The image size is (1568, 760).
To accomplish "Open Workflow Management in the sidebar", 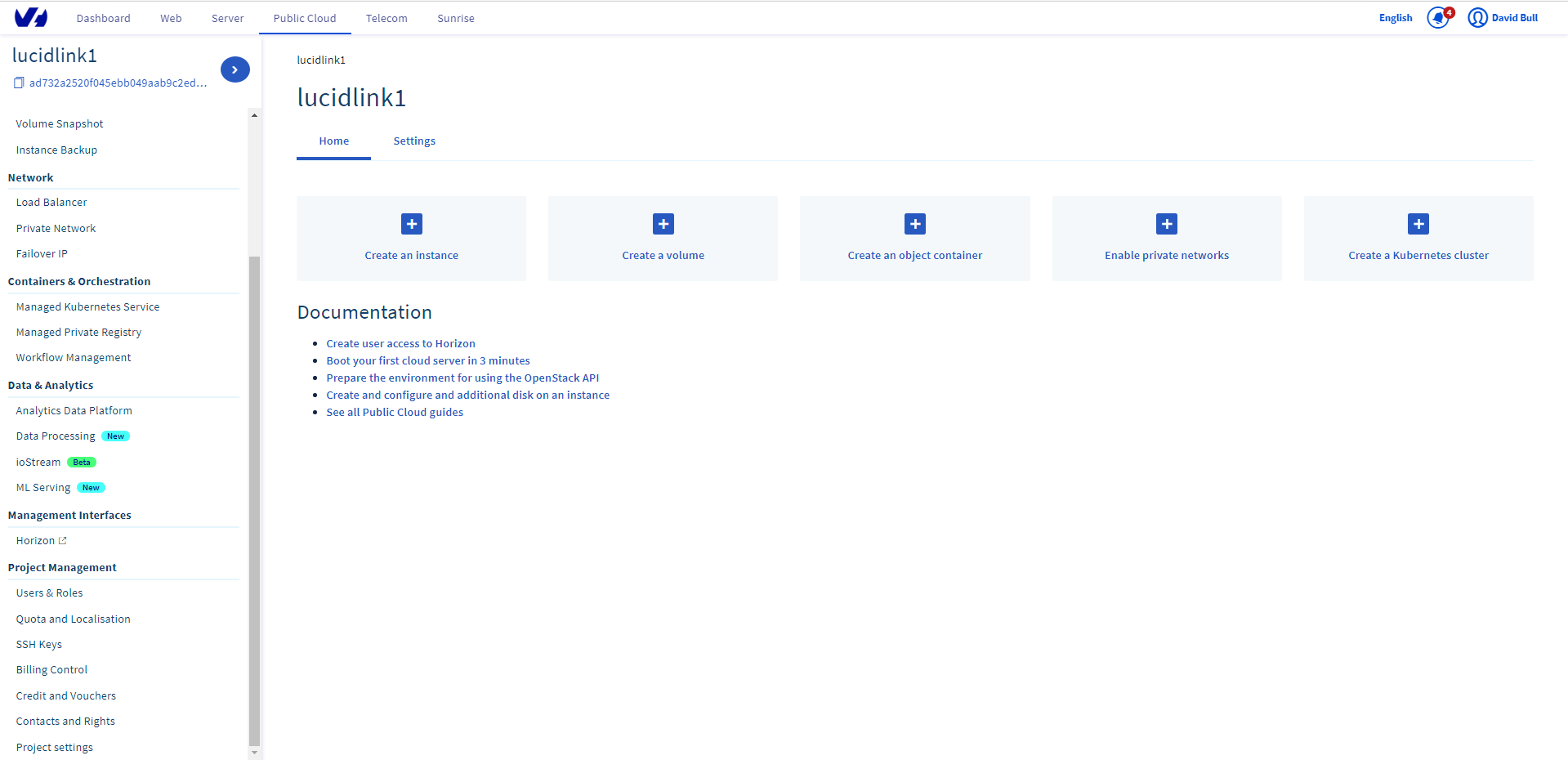I will pos(74,357).
